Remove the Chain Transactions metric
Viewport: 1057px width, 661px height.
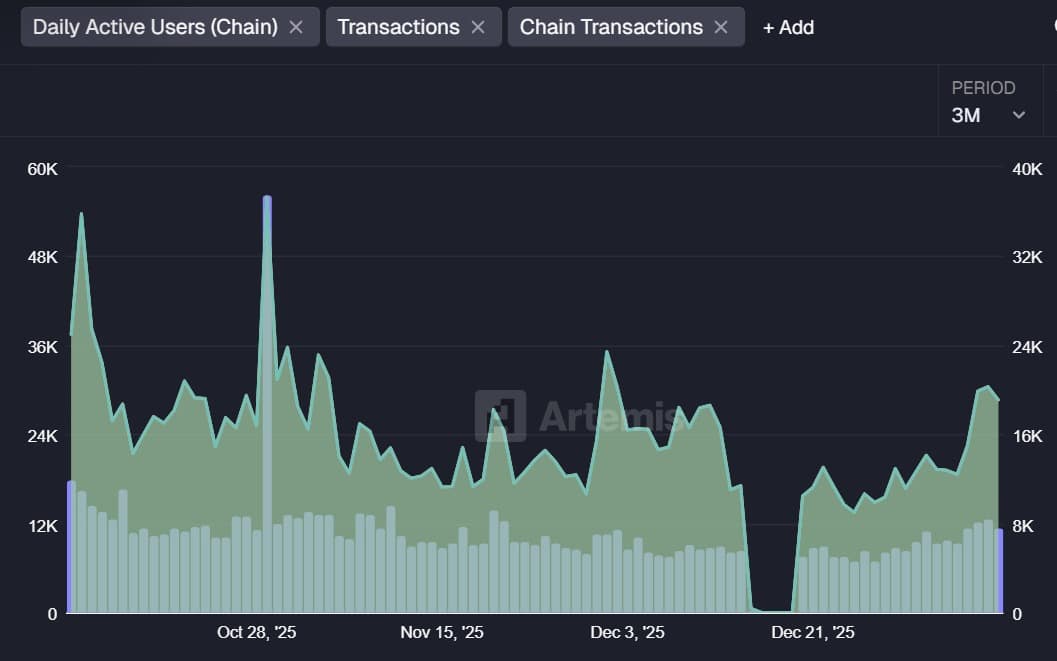pyautogui.click(x=720, y=27)
